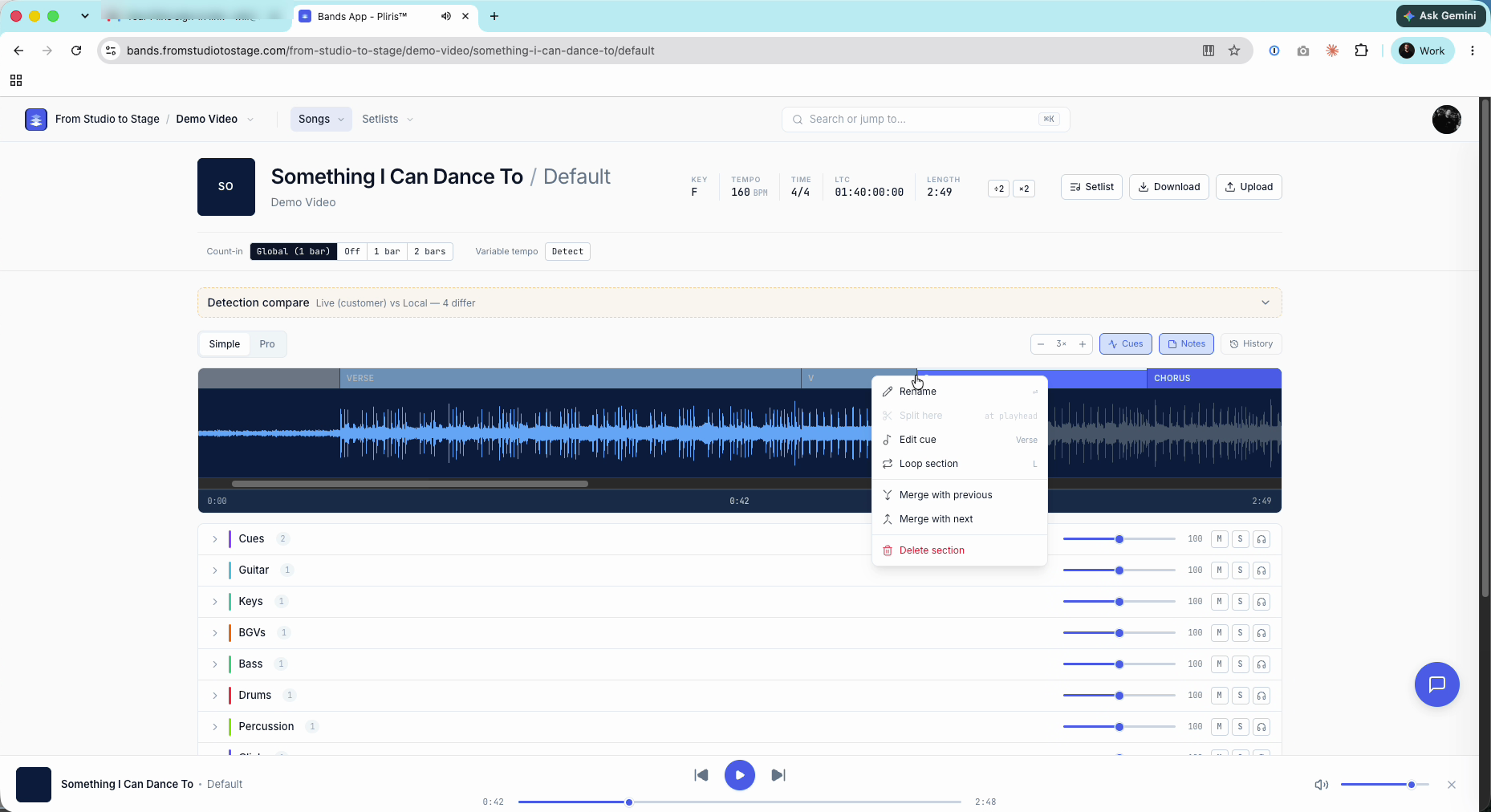Open the SO song artwork thumbnail
This screenshot has height=812, width=1491.
pos(226,187)
